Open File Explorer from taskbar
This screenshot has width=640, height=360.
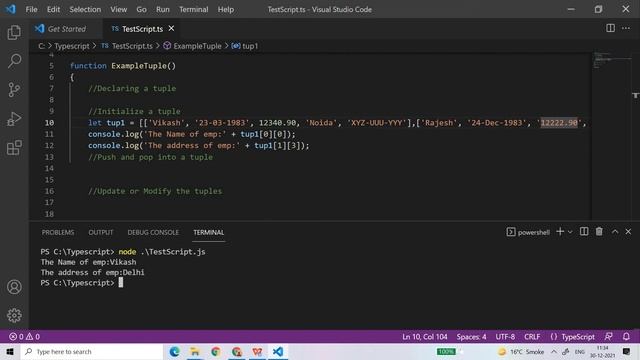(x=195, y=351)
